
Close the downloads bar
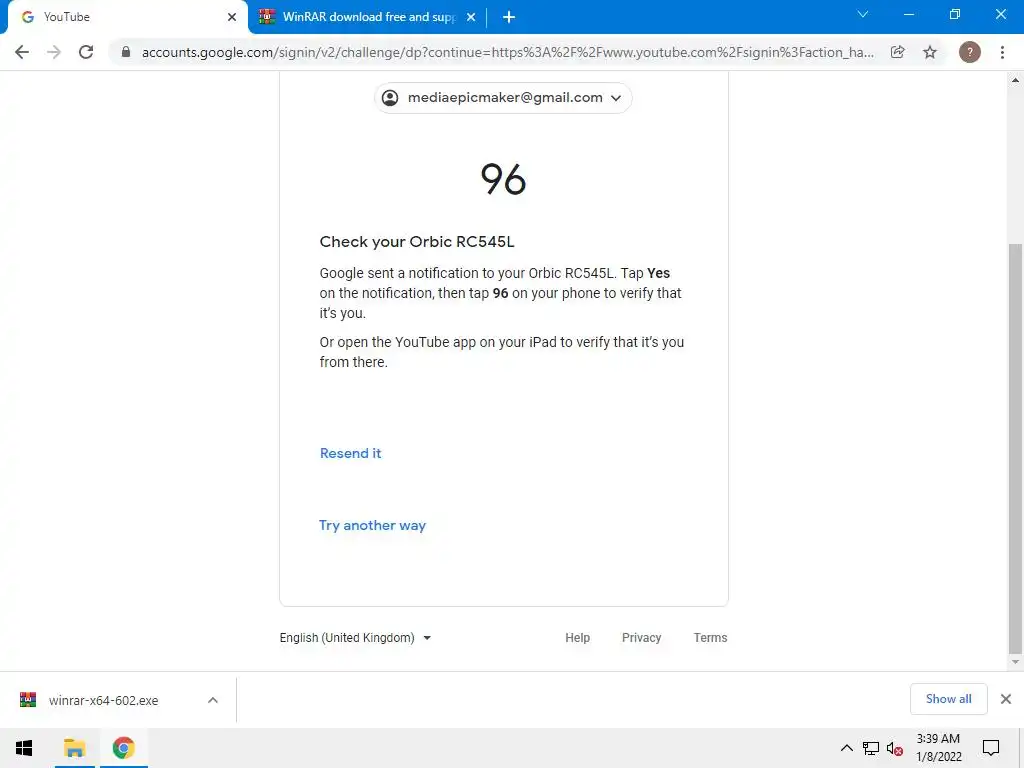1006,699
